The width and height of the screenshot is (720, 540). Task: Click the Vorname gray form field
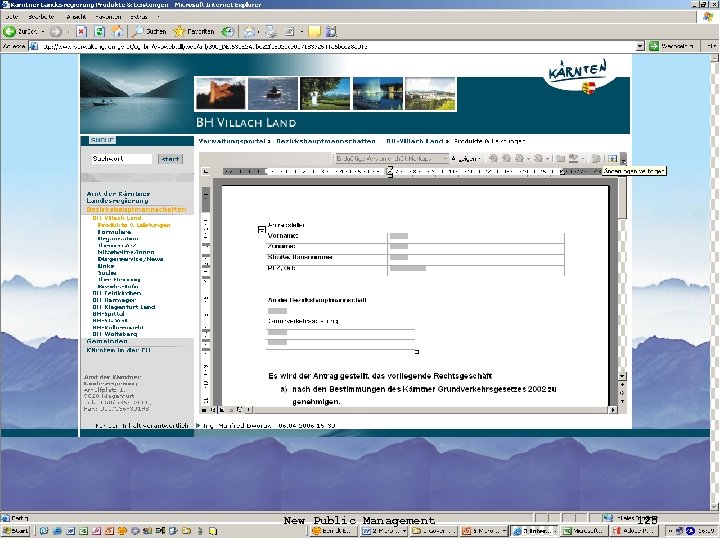tap(399, 236)
